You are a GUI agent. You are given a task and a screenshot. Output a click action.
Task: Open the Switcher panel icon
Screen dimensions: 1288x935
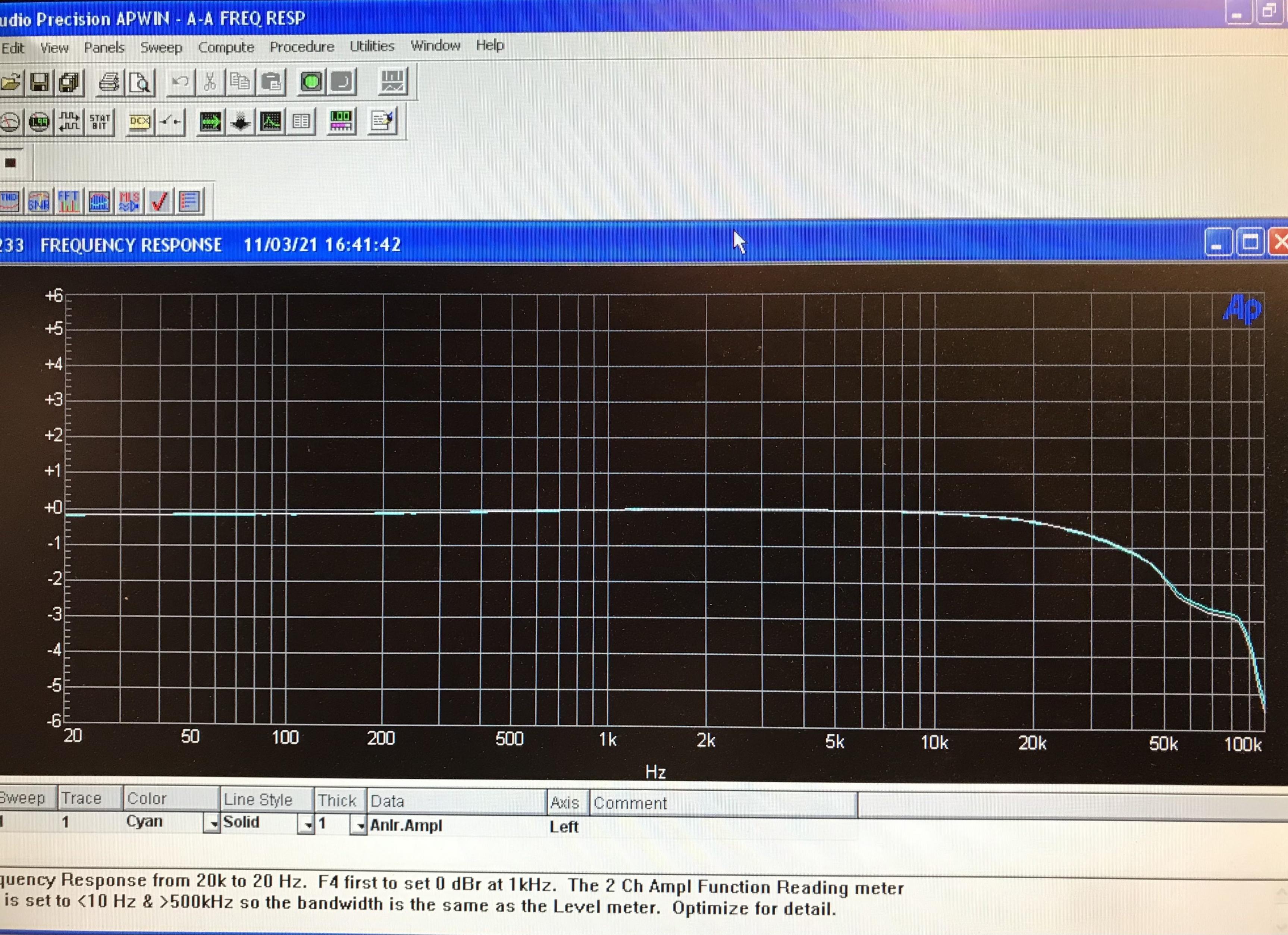coord(170,122)
